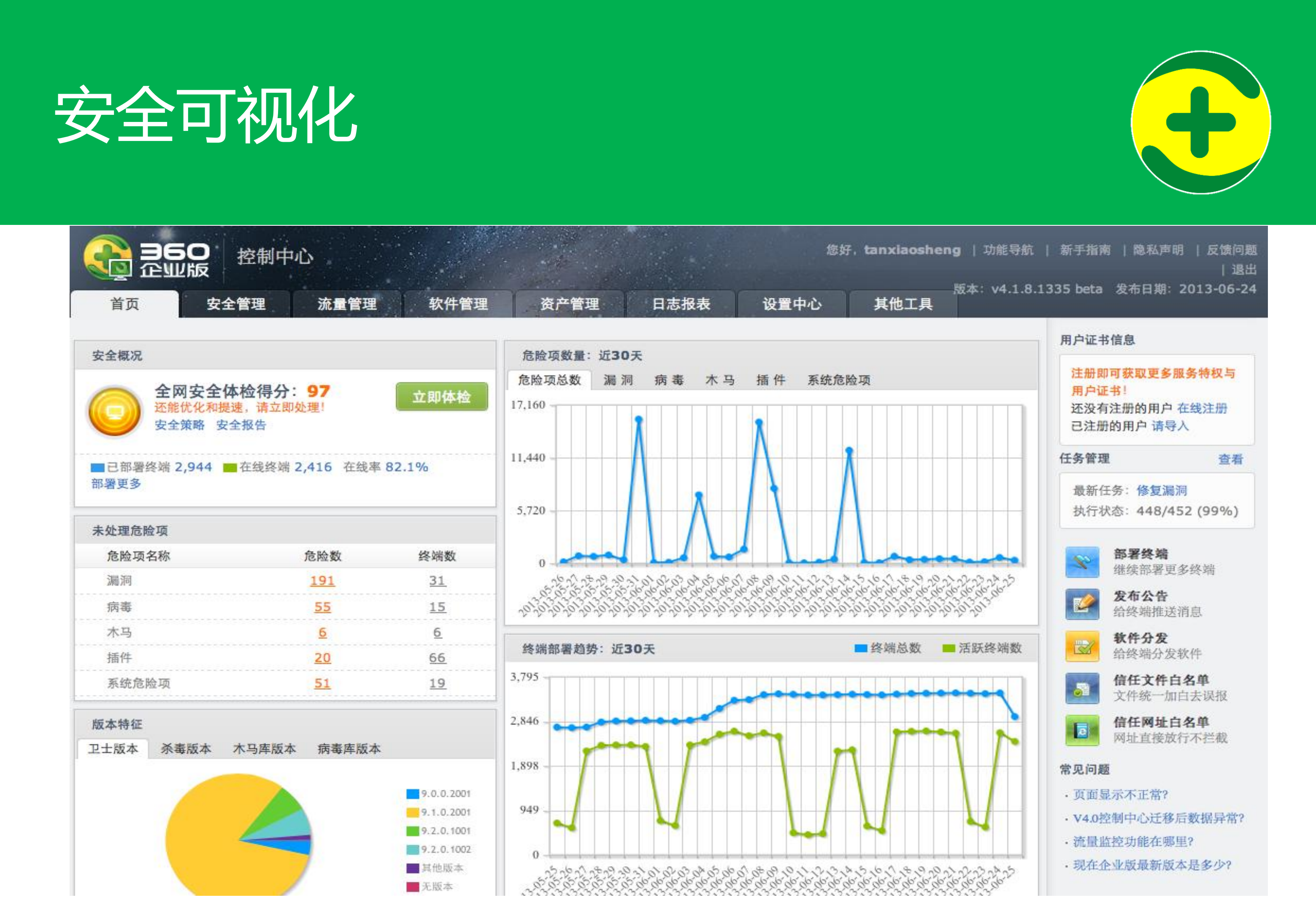Image resolution: width=1316 pixels, height=911 pixels.
Task: Click the gold security score medal icon
Action: tap(116, 410)
